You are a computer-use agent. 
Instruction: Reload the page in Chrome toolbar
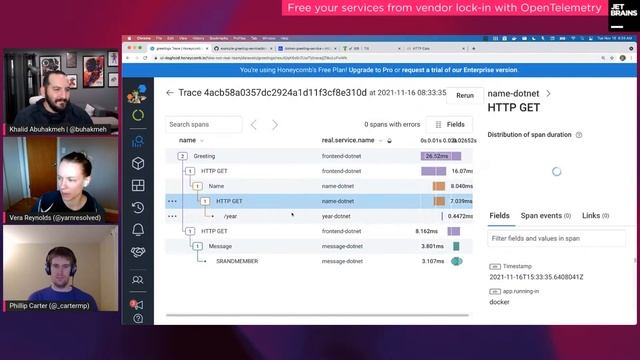[145, 58]
